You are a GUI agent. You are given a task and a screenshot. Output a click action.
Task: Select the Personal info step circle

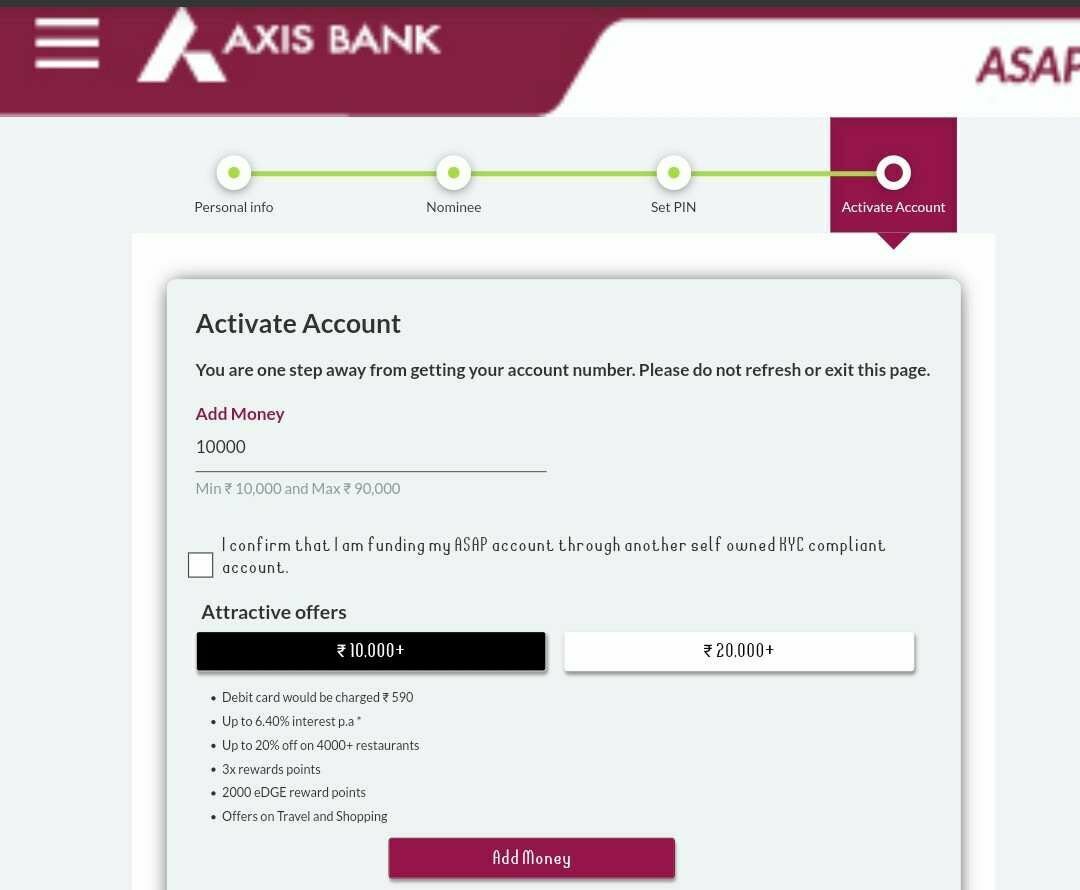click(x=233, y=172)
